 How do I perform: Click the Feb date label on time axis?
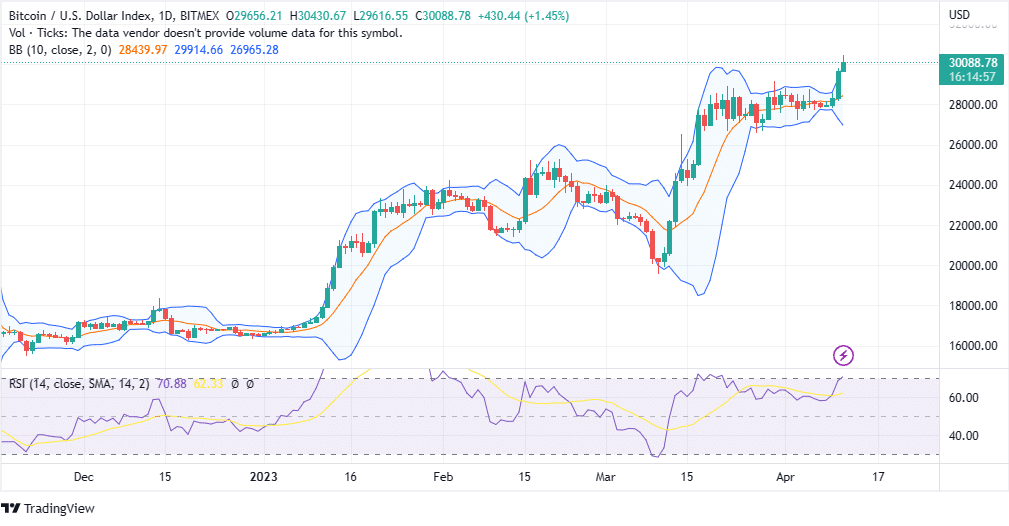443,477
